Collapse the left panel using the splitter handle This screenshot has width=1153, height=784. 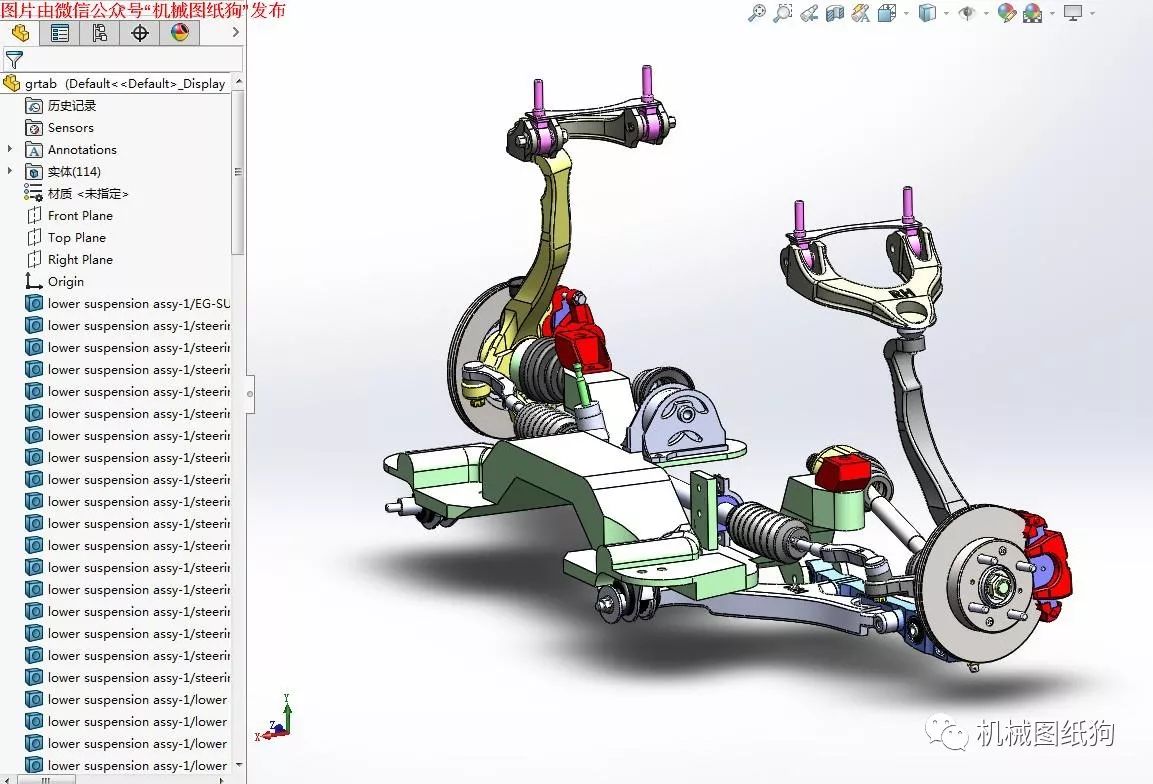coord(250,393)
